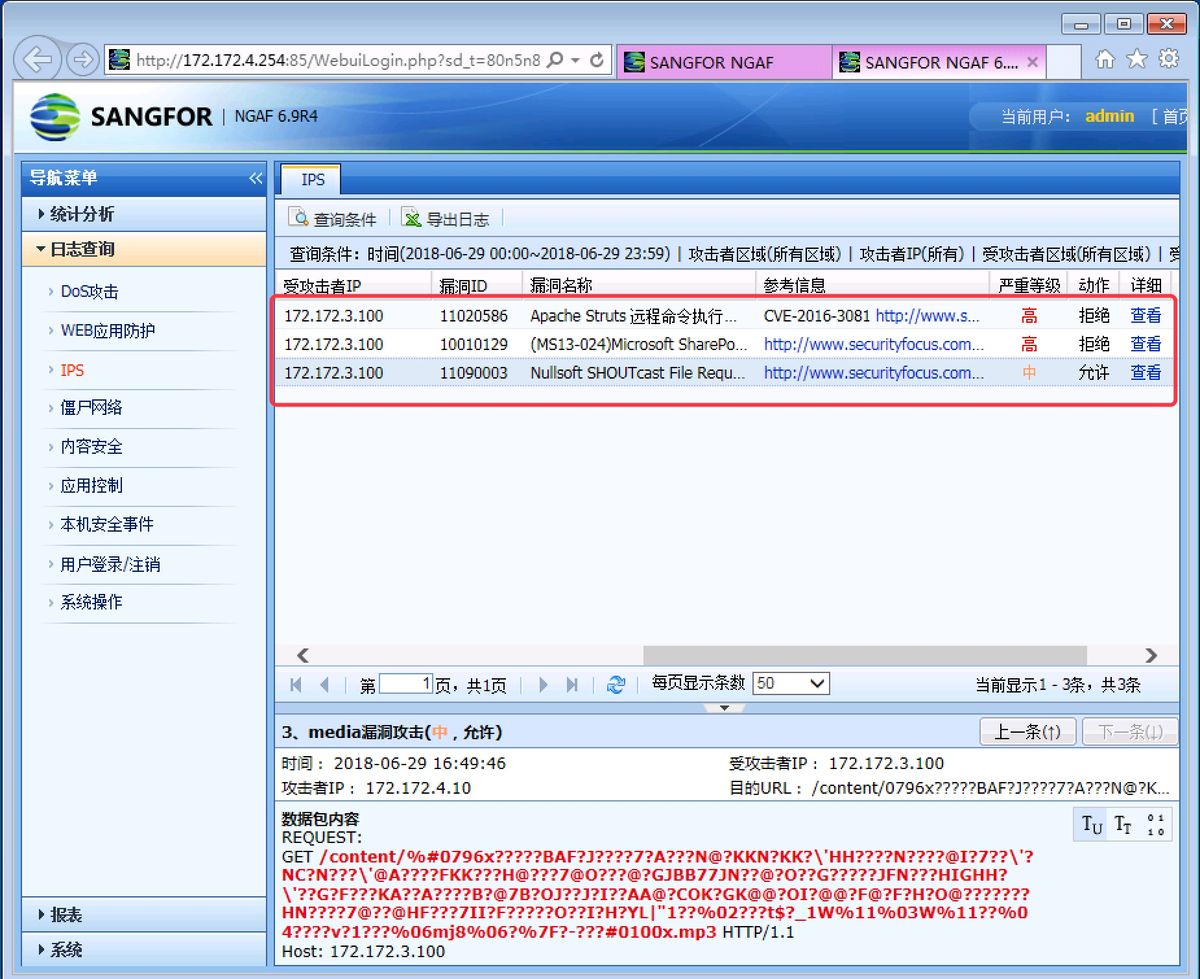The height and width of the screenshot is (979, 1200).
Task: Refresh the log list with pager refresh icon
Action: [x=616, y=685]
